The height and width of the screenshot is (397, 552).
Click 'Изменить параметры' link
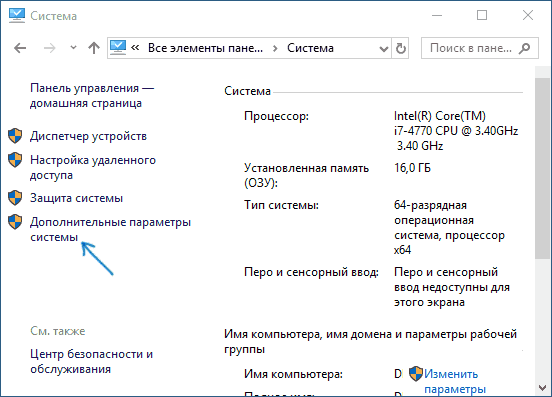pos(455,381)
